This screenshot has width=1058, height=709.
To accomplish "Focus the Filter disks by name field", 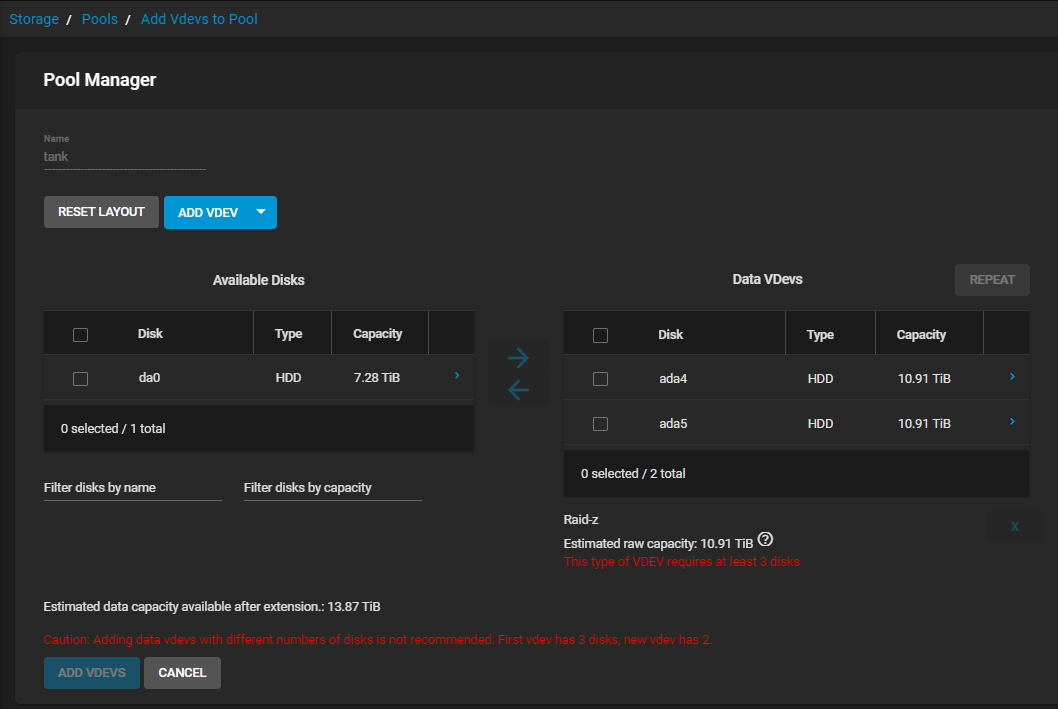I will point(132,488).
